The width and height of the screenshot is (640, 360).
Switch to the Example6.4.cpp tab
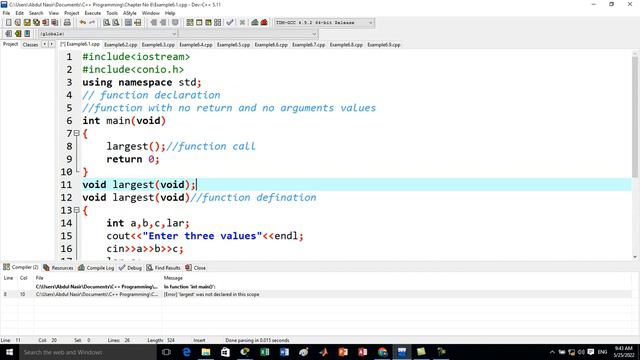pos(196,44)
